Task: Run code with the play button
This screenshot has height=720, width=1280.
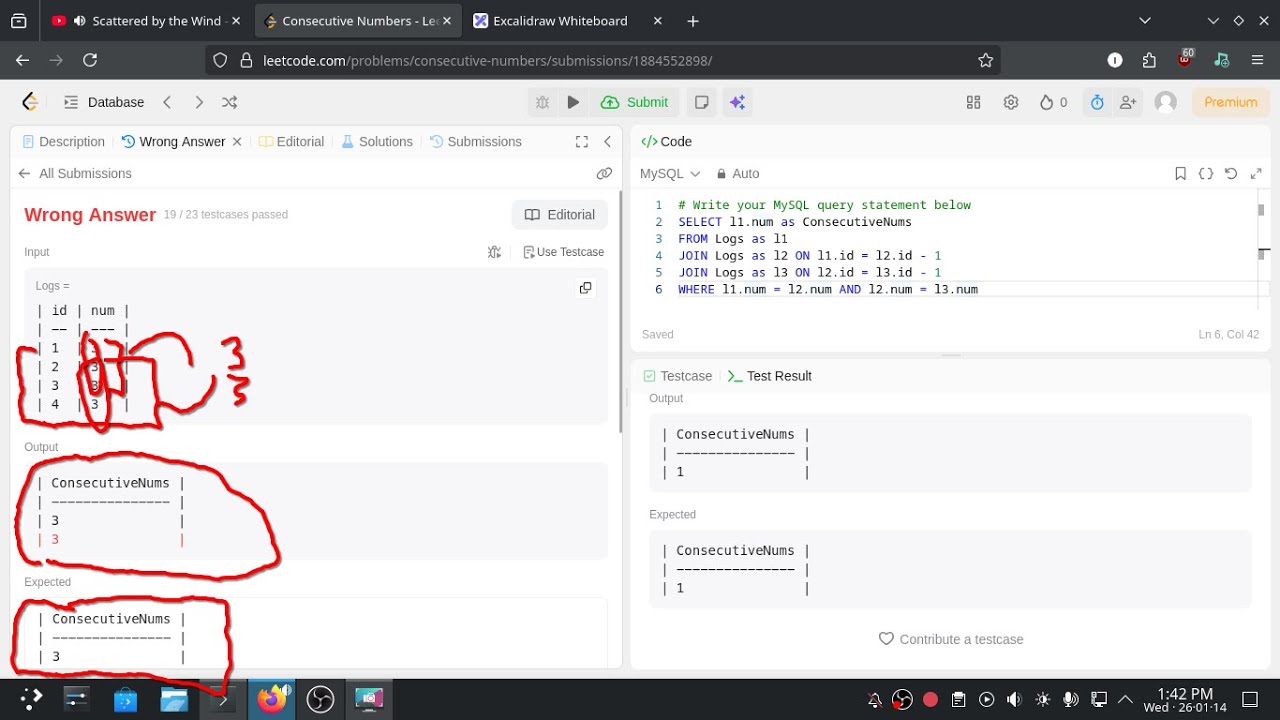Action: [x=573, y=102]
